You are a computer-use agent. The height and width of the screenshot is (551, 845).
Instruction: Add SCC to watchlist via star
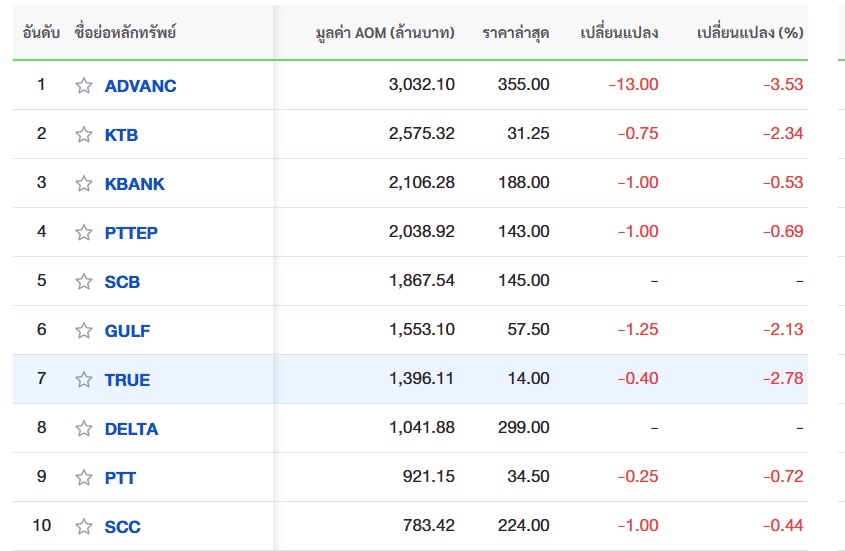84,527
